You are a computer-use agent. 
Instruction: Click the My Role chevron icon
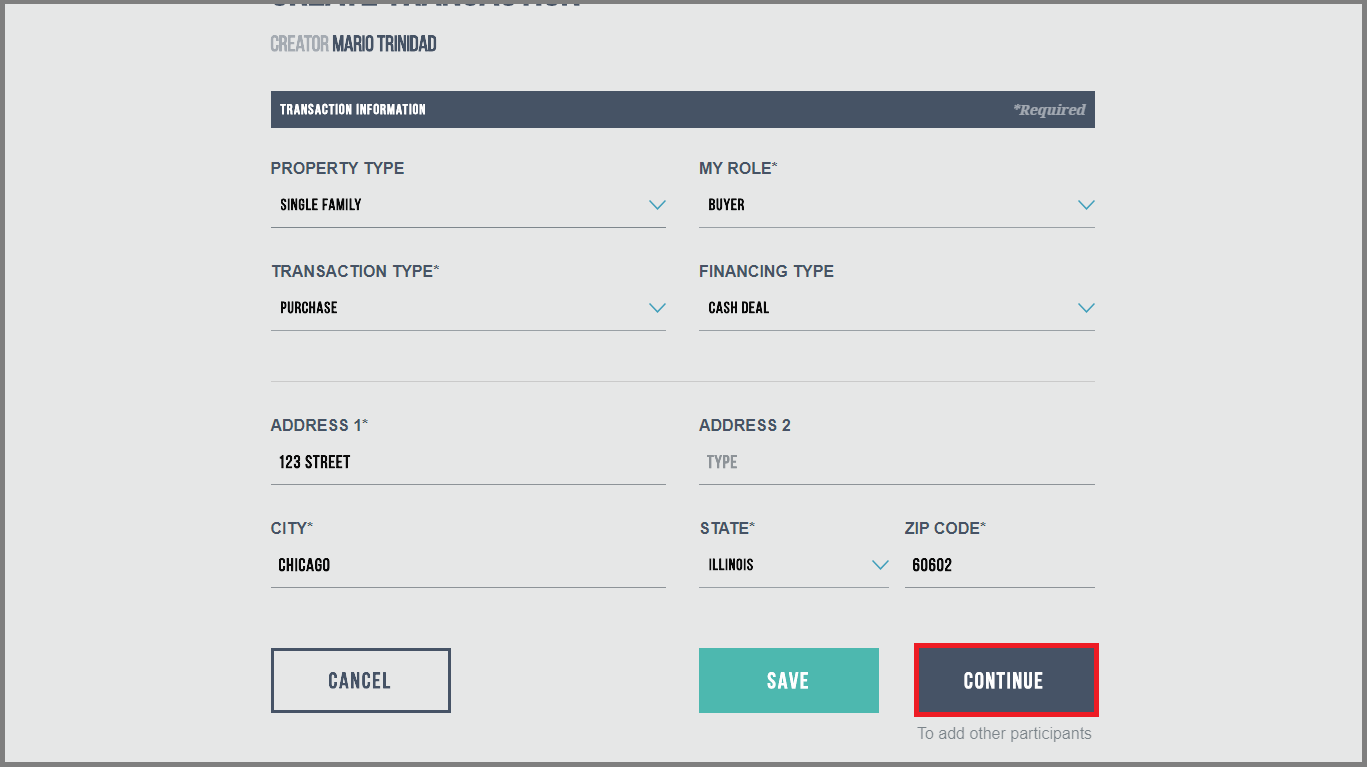coord(1086,205)
